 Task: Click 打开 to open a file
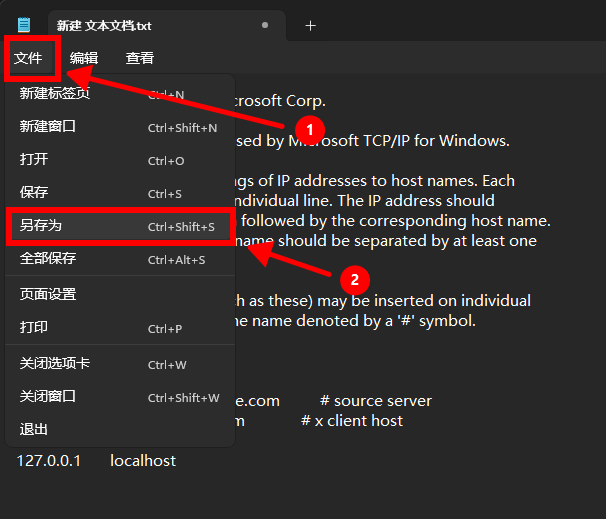[x=34, y=160]
